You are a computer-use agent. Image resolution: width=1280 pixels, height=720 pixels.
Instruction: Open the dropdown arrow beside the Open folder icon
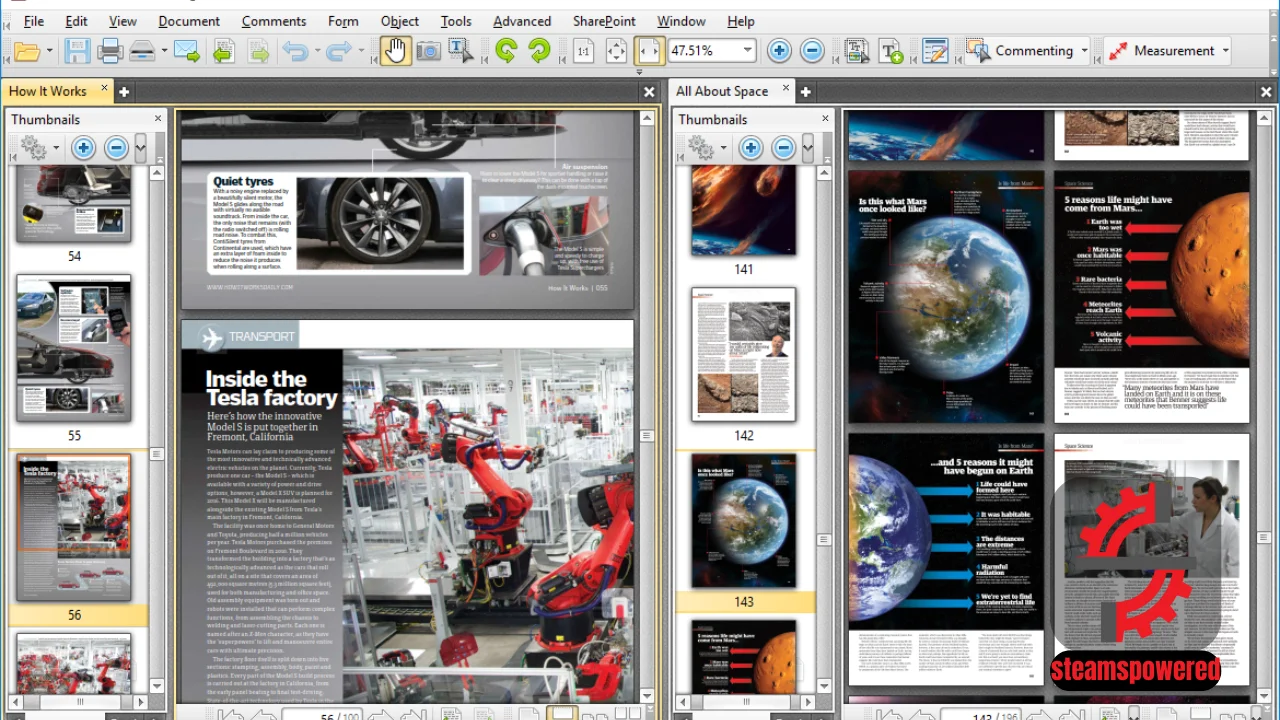49,51
